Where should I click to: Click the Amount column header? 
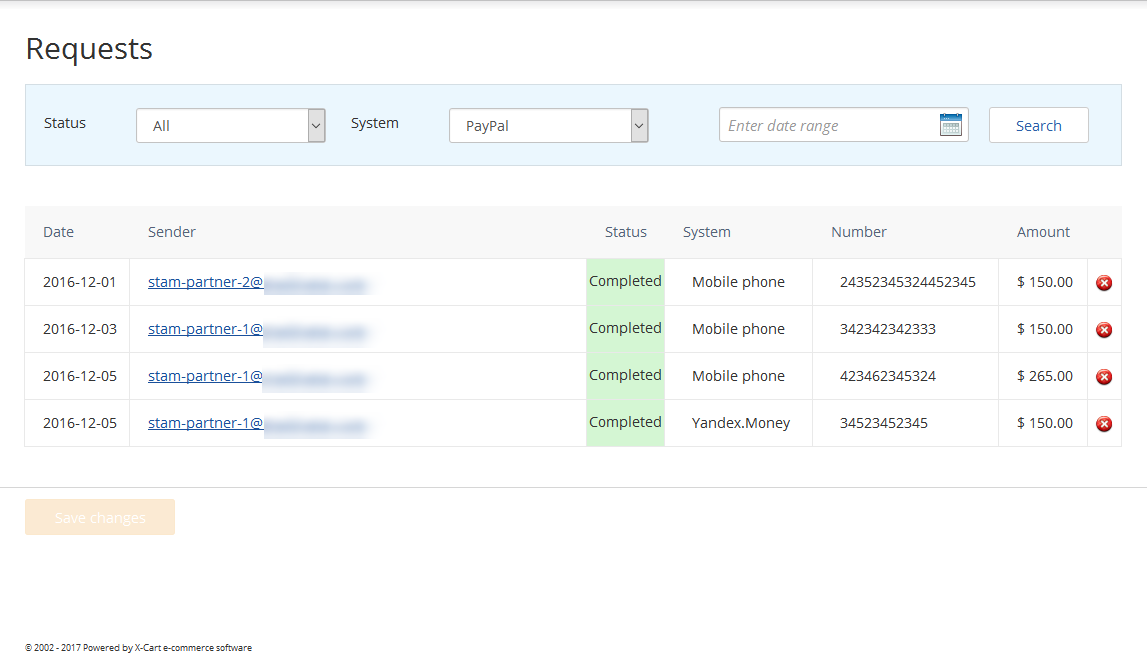[1043, 232]
